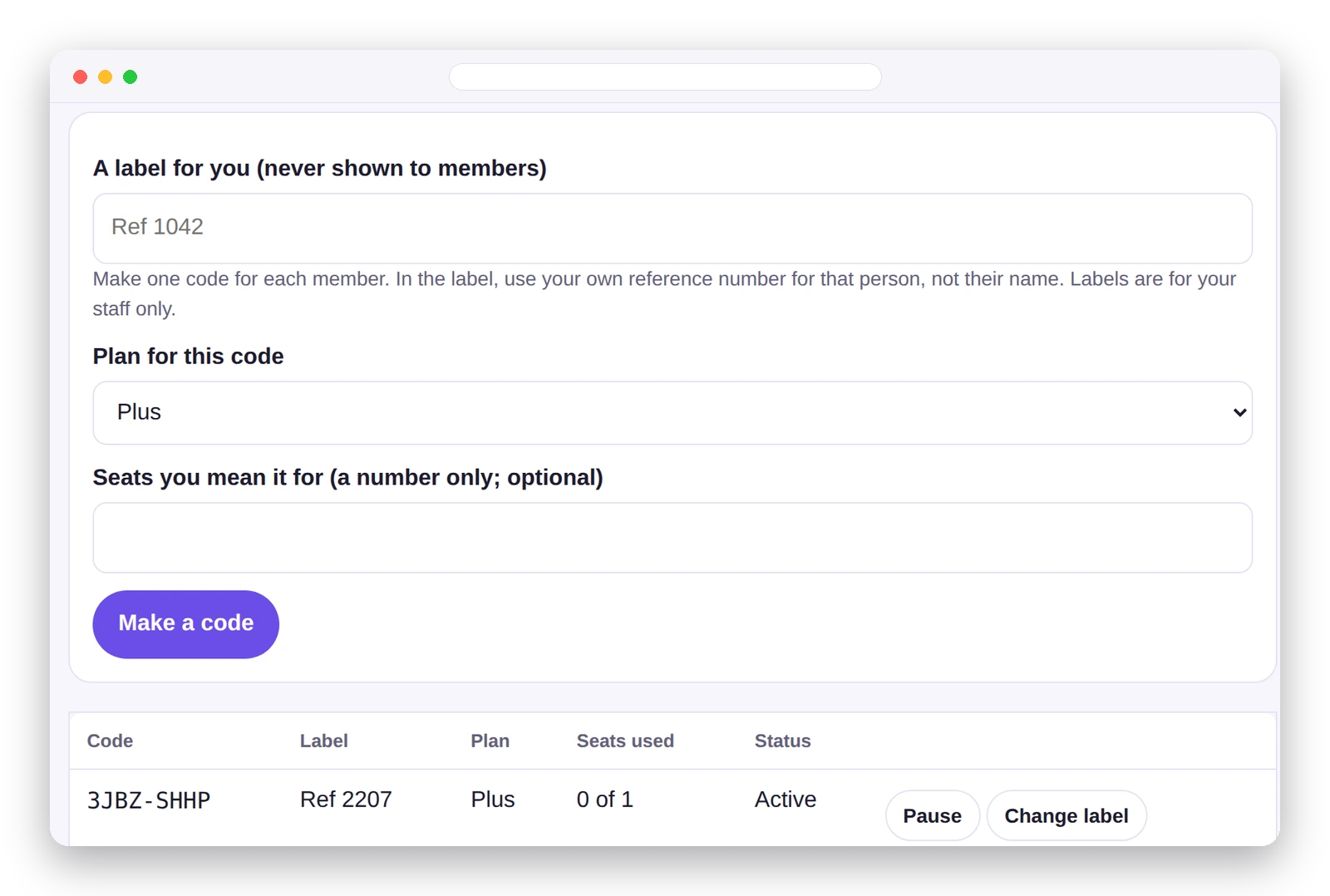Click the Ref 2207 label cell

(346, 800)
